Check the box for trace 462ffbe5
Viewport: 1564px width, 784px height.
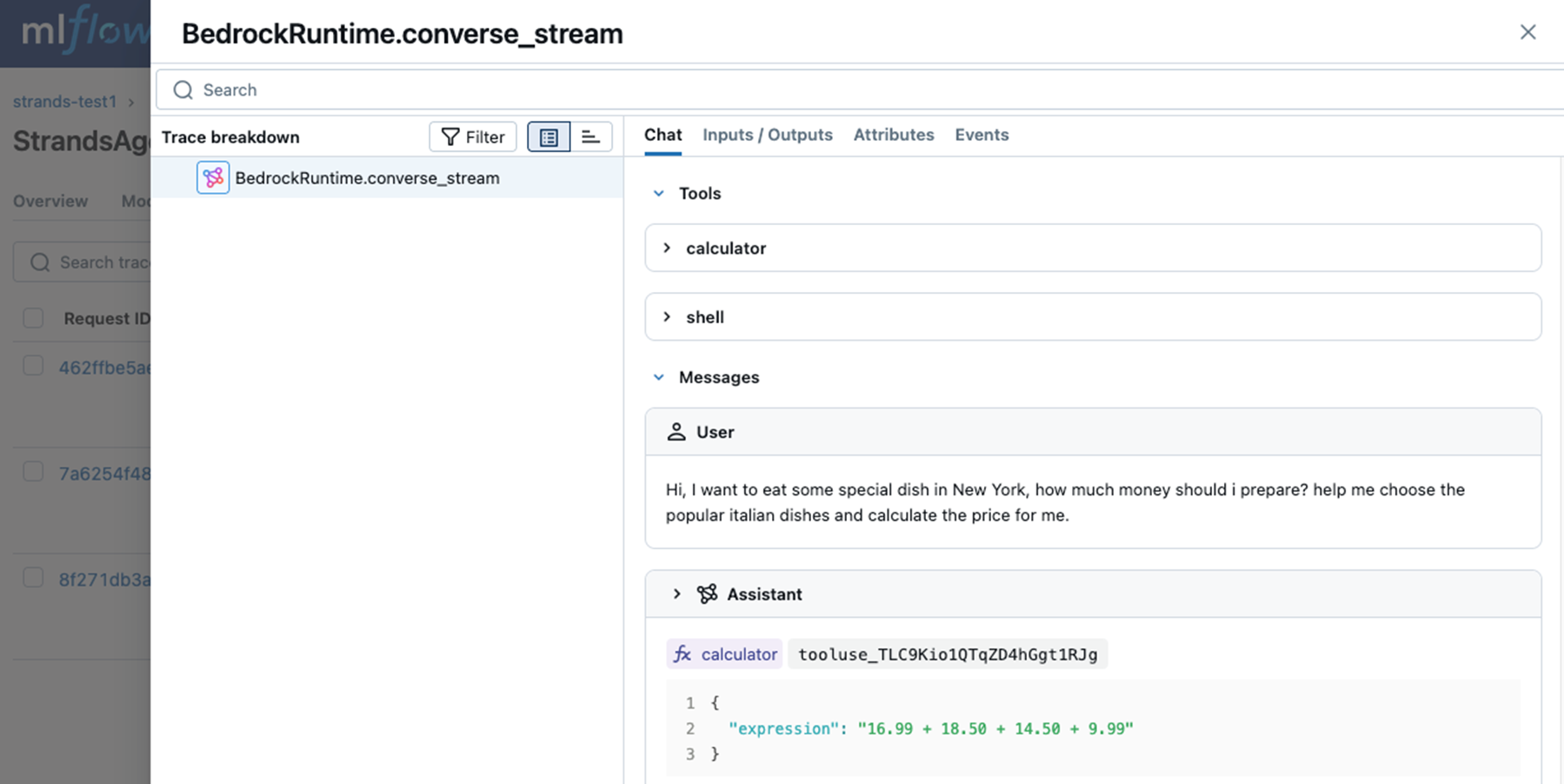33,366
